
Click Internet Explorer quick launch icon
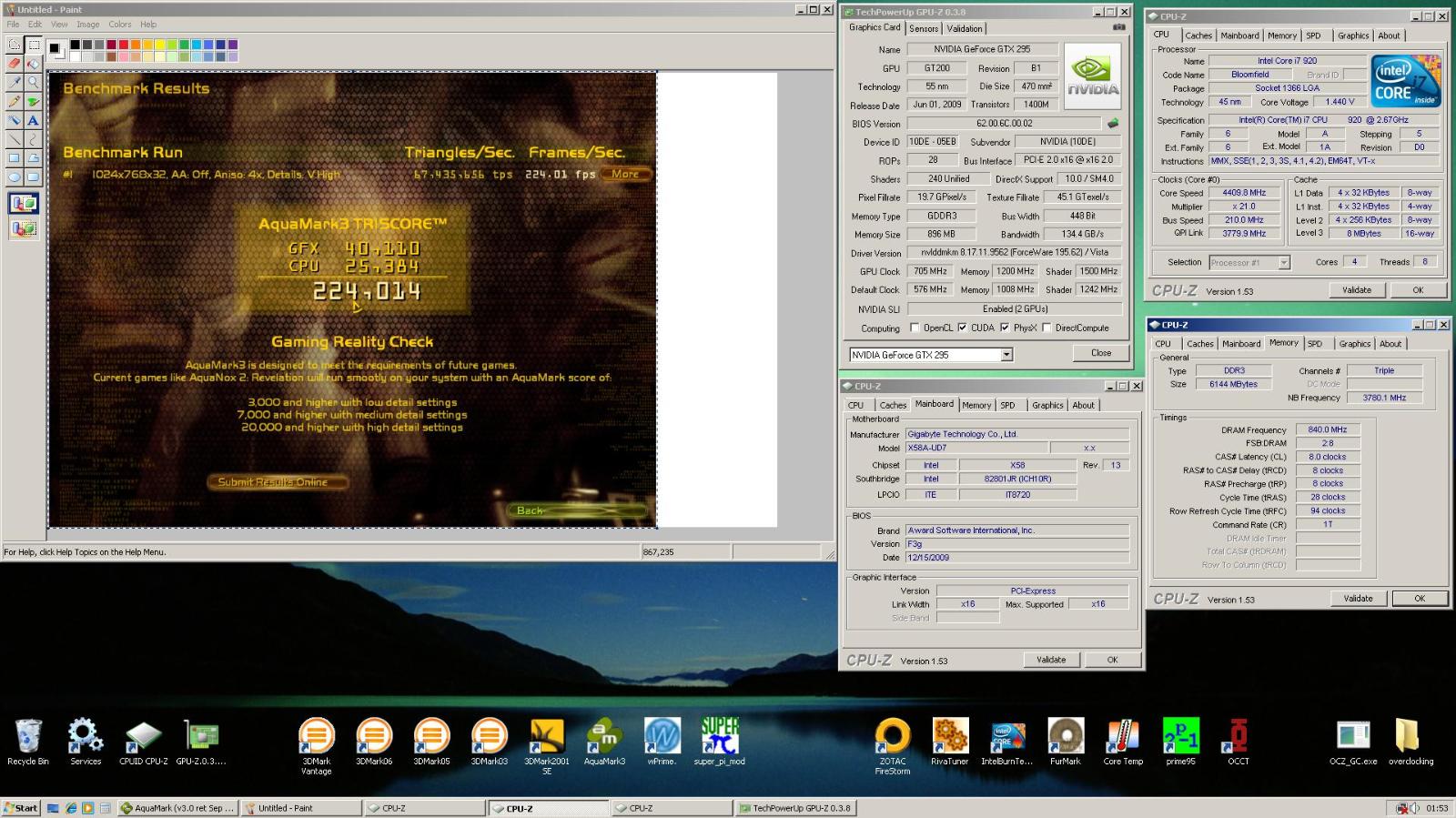71,808
